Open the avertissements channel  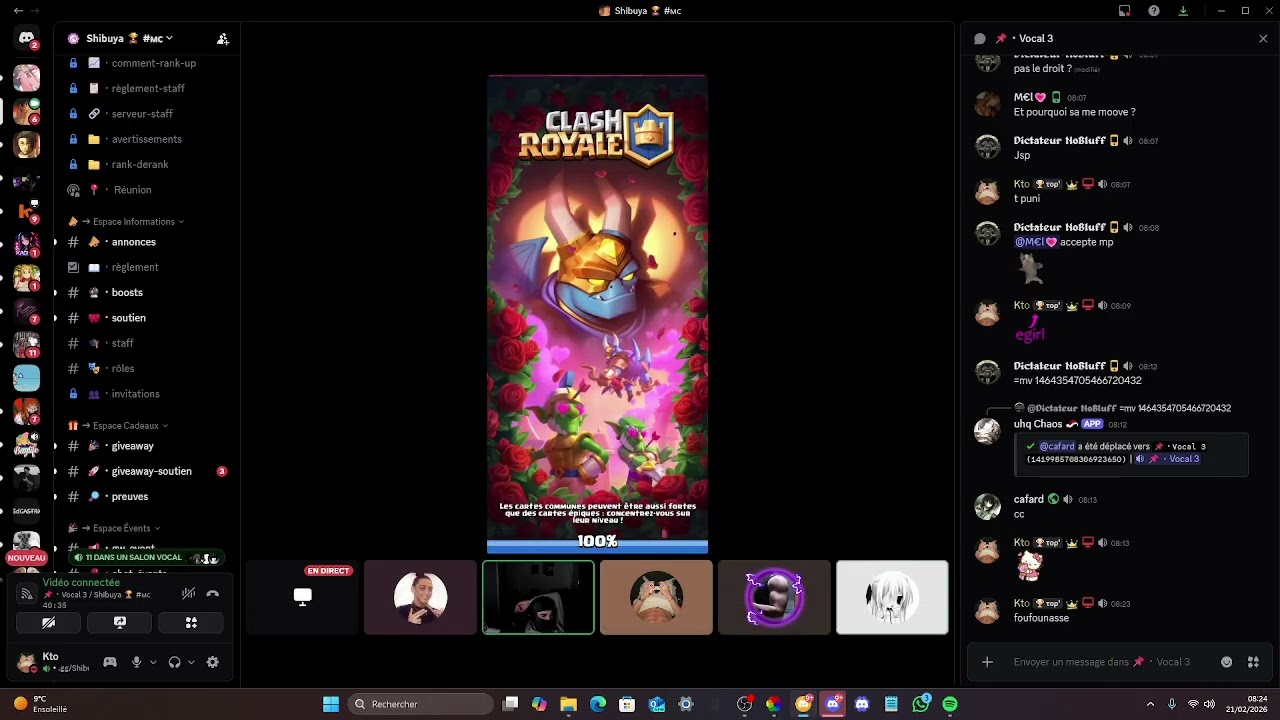pyautogui.click(x=145, y=139)
